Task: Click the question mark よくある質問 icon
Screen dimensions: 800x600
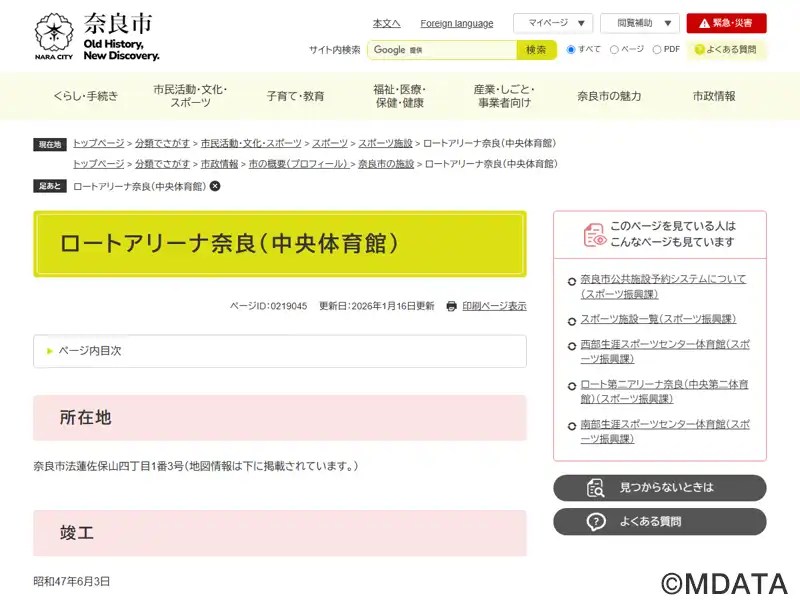Action: [596, 521]
